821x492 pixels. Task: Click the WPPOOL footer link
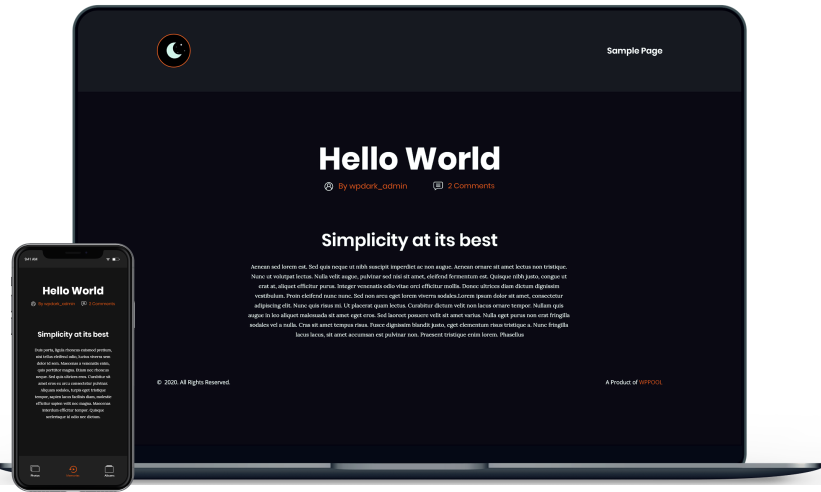(650, 382)
